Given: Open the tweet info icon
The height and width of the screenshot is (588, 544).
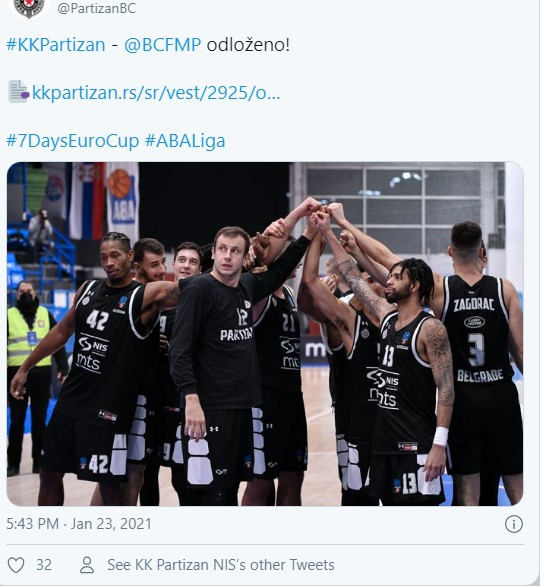Looking at the screenshot, I should point(514,524).
